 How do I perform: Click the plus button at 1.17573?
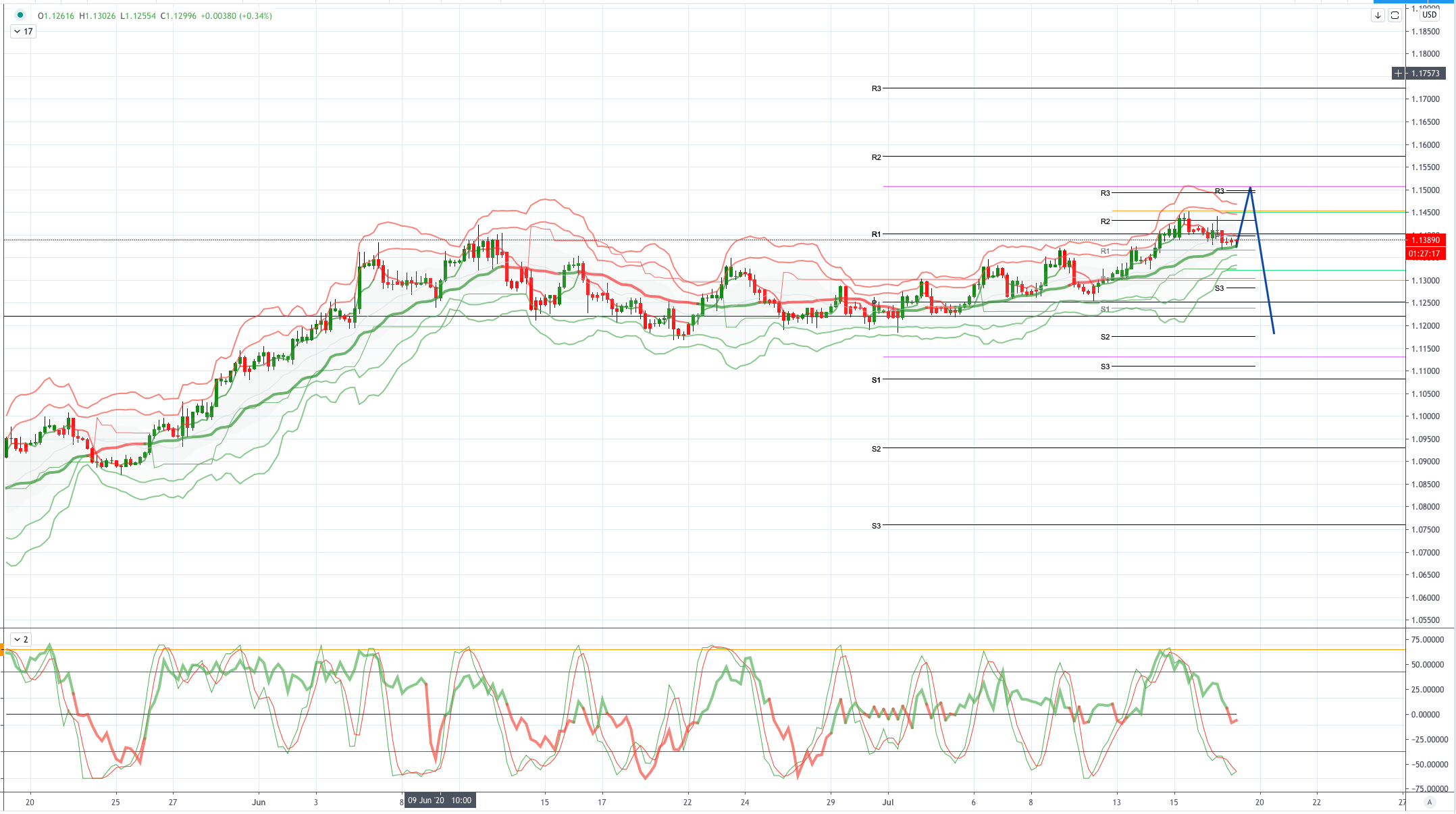pos(1398,73)
